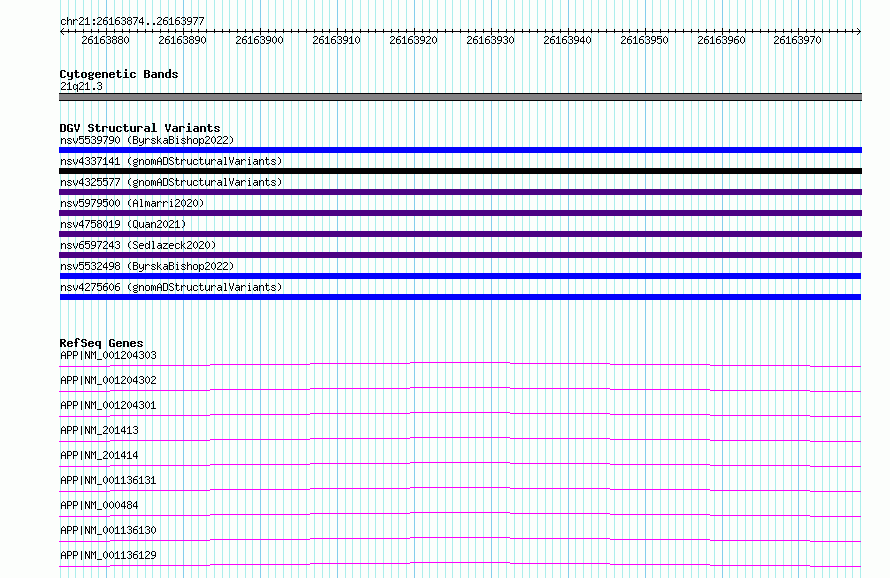Click ruler position 26163890
Viewport: 890px width, 578px height.
182,40
